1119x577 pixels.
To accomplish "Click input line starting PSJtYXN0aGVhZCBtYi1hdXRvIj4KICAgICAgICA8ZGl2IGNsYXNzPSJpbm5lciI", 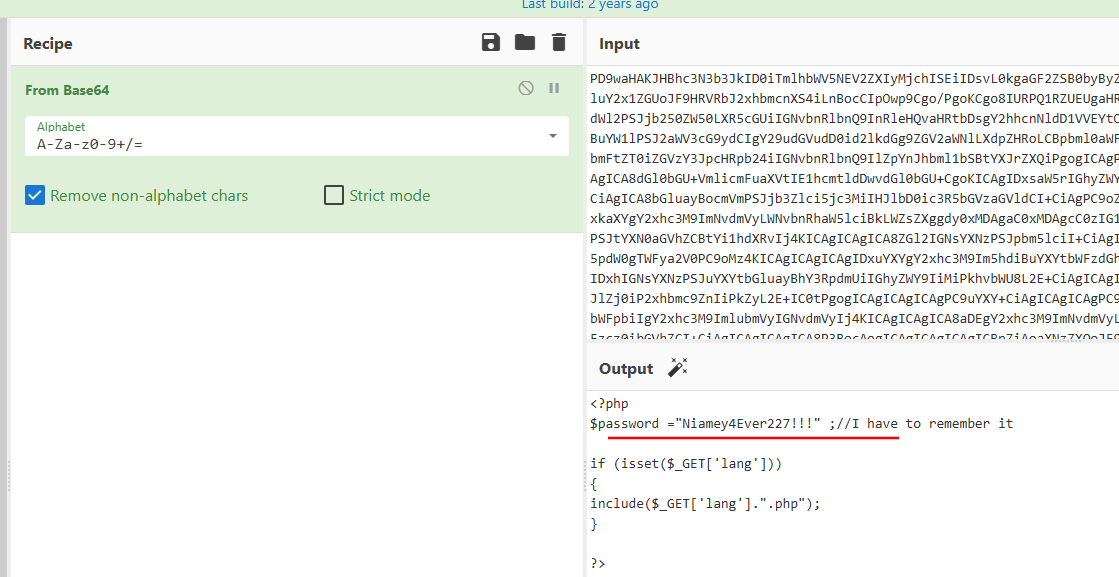I will (x=854, y=238).
